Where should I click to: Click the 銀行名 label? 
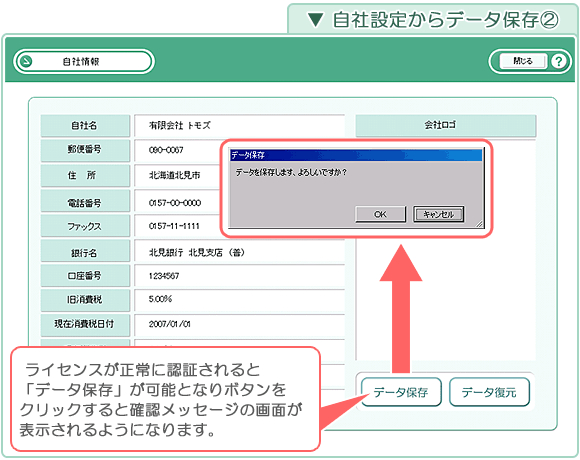(x=85, y=252)
